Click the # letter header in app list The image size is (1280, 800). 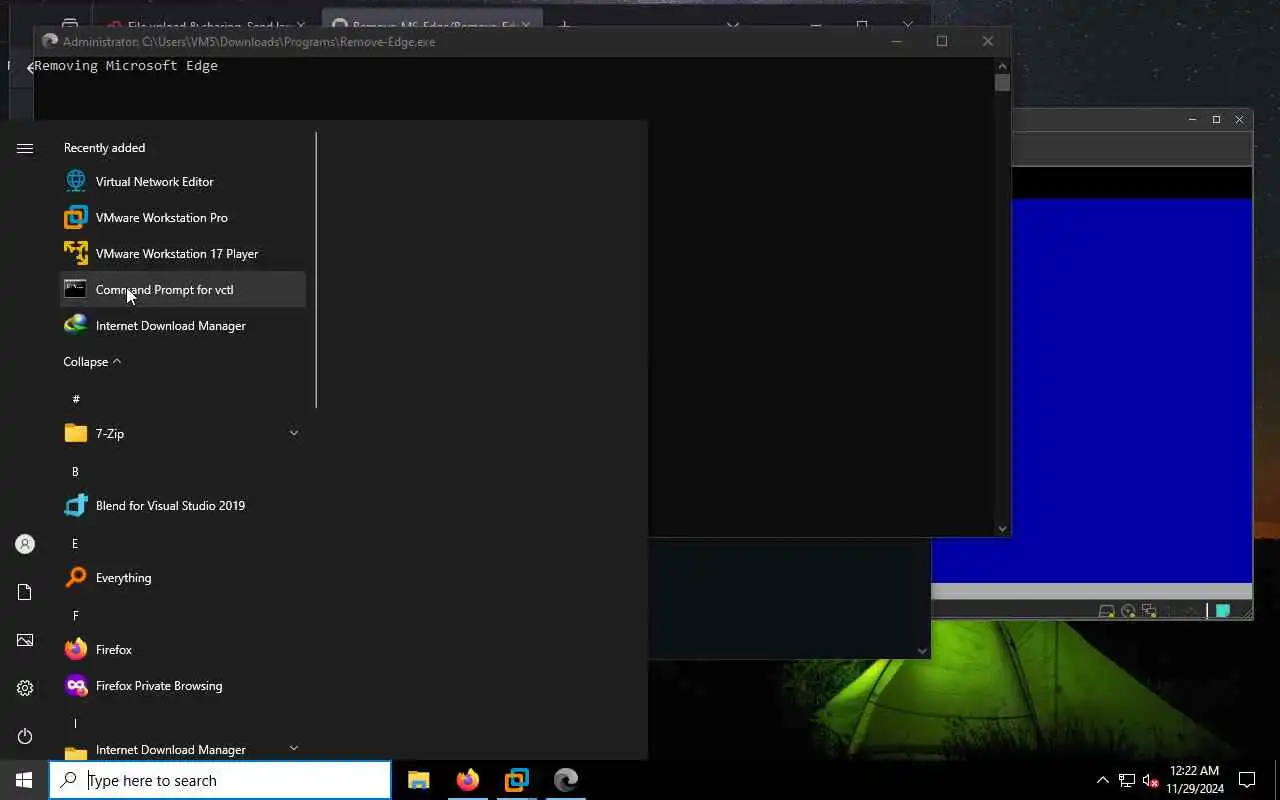(x=75, y=399)
